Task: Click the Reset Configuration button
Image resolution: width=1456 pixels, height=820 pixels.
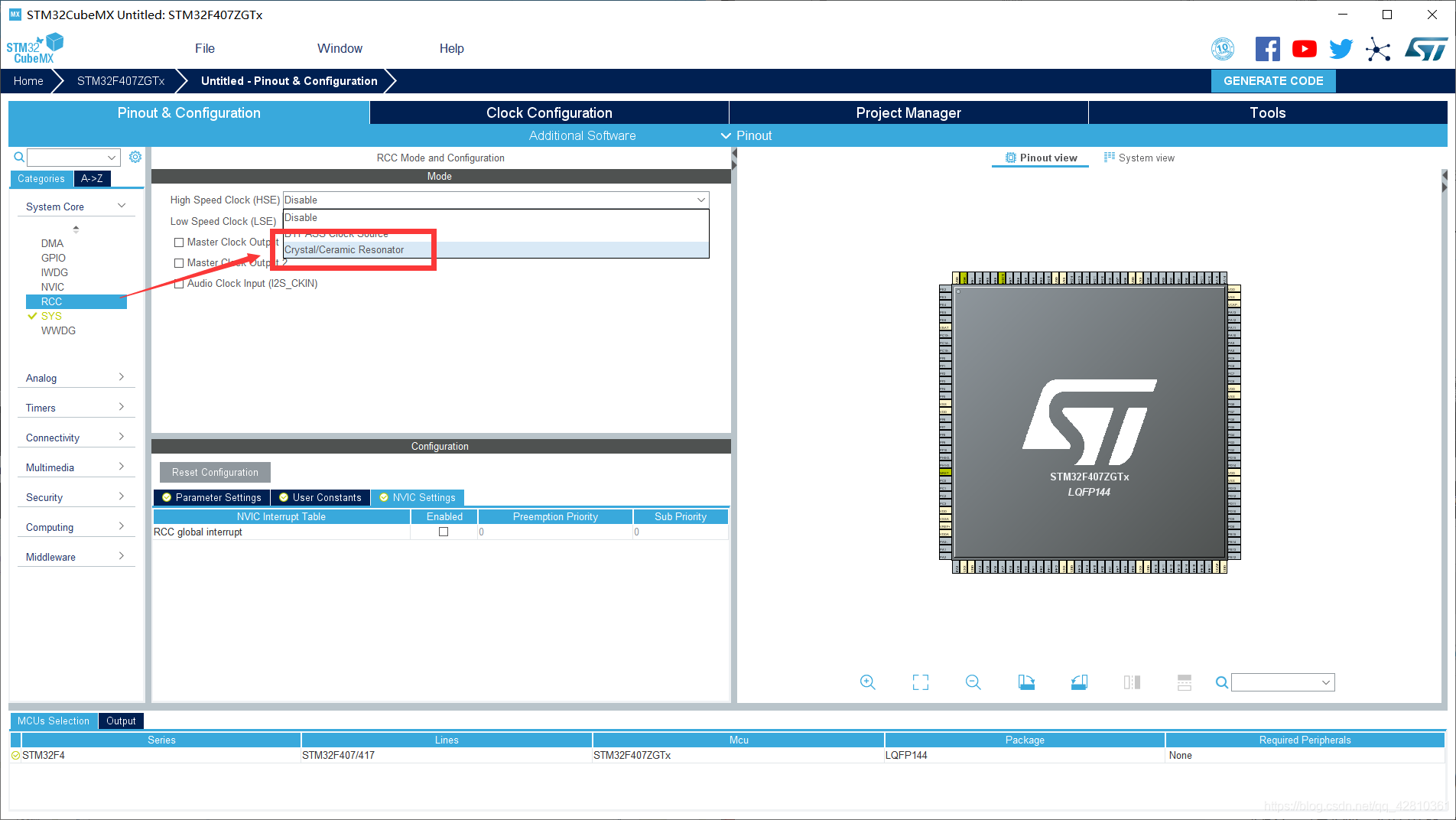Action: (x=215, y=472)
